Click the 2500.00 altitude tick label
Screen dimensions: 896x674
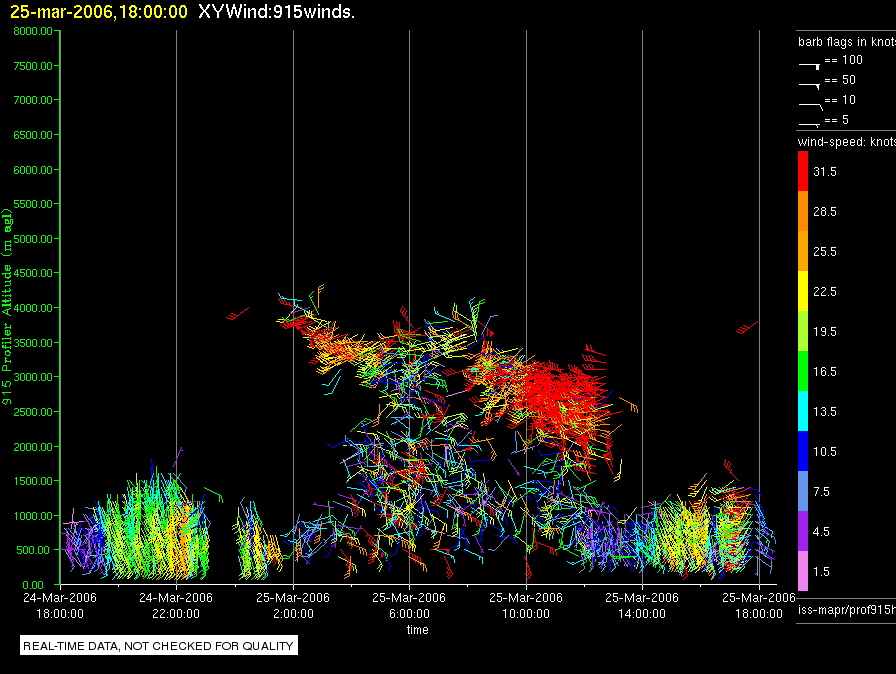pos(33,412)
